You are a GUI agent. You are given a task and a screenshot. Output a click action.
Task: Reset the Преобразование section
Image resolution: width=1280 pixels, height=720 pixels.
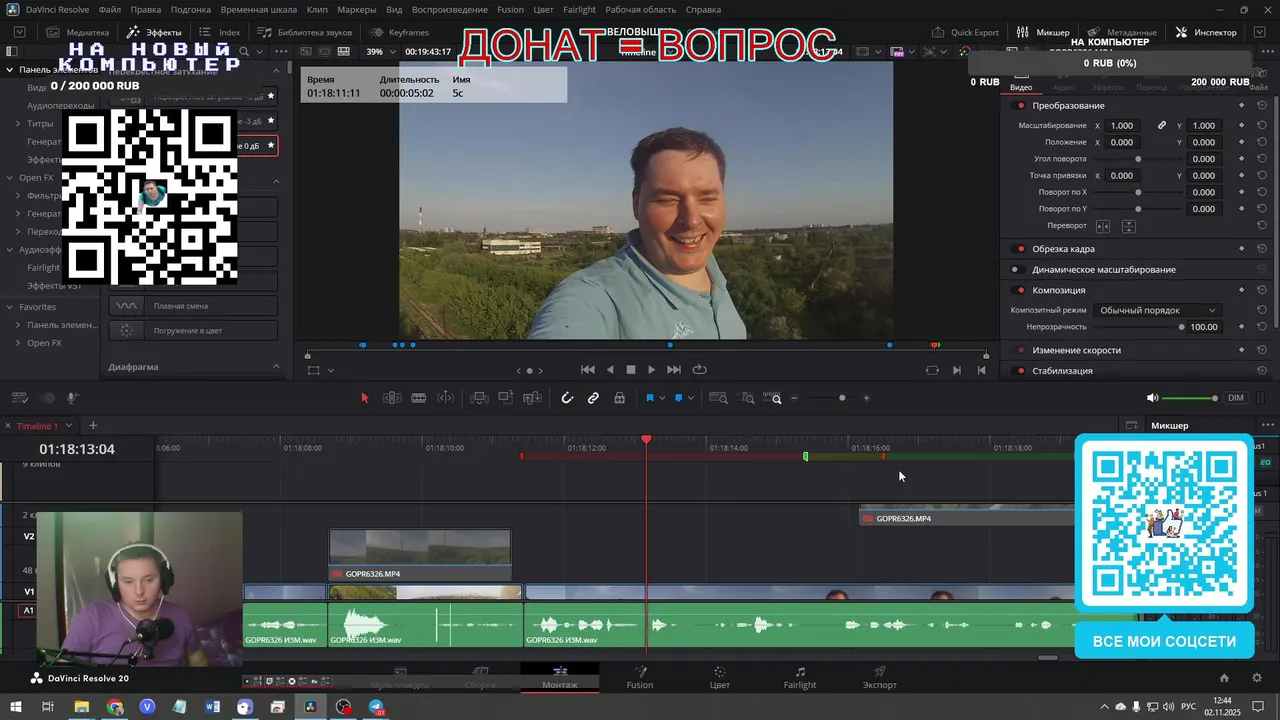click(x=1262, y=106)
